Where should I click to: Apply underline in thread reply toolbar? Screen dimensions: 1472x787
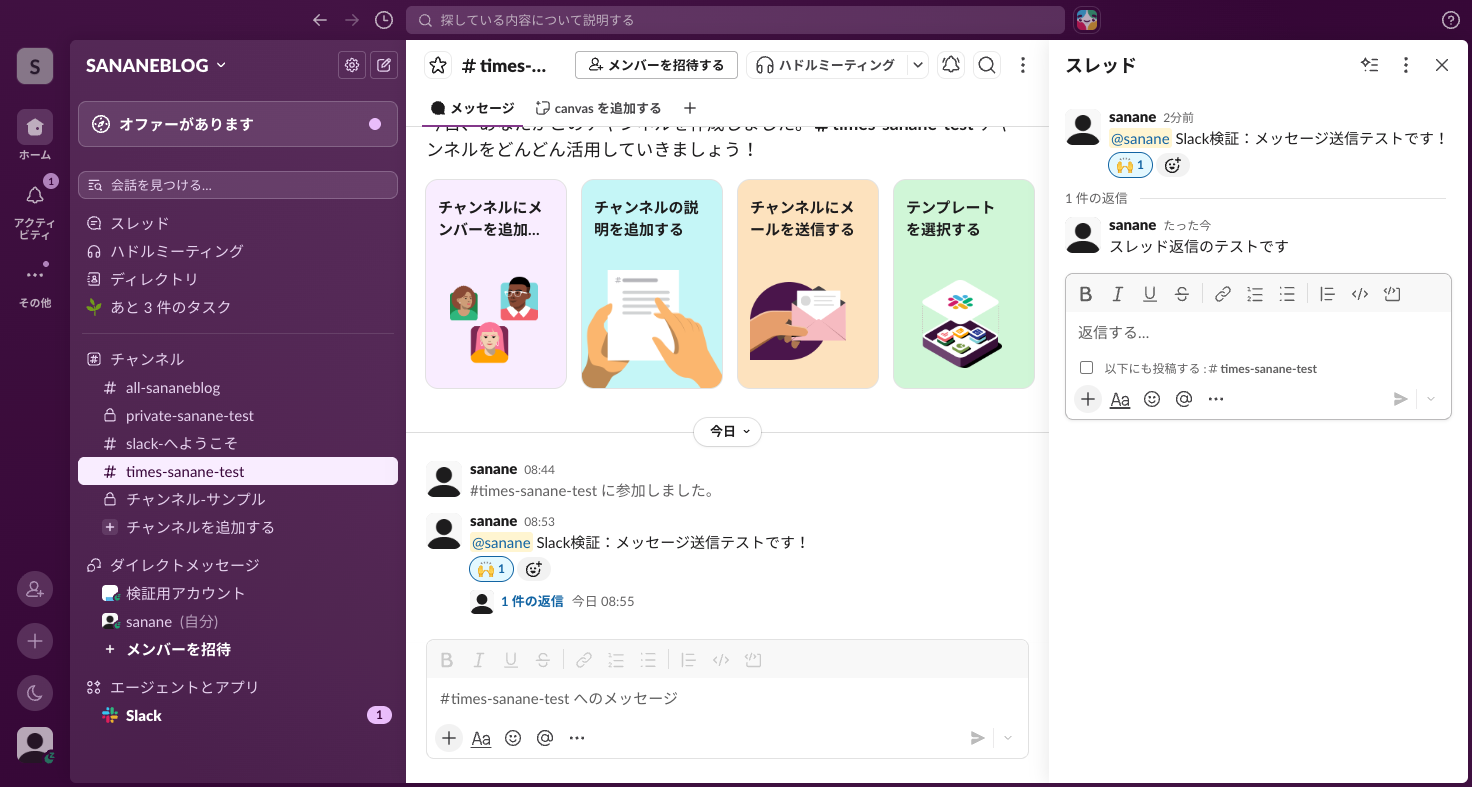[1150, 294]
